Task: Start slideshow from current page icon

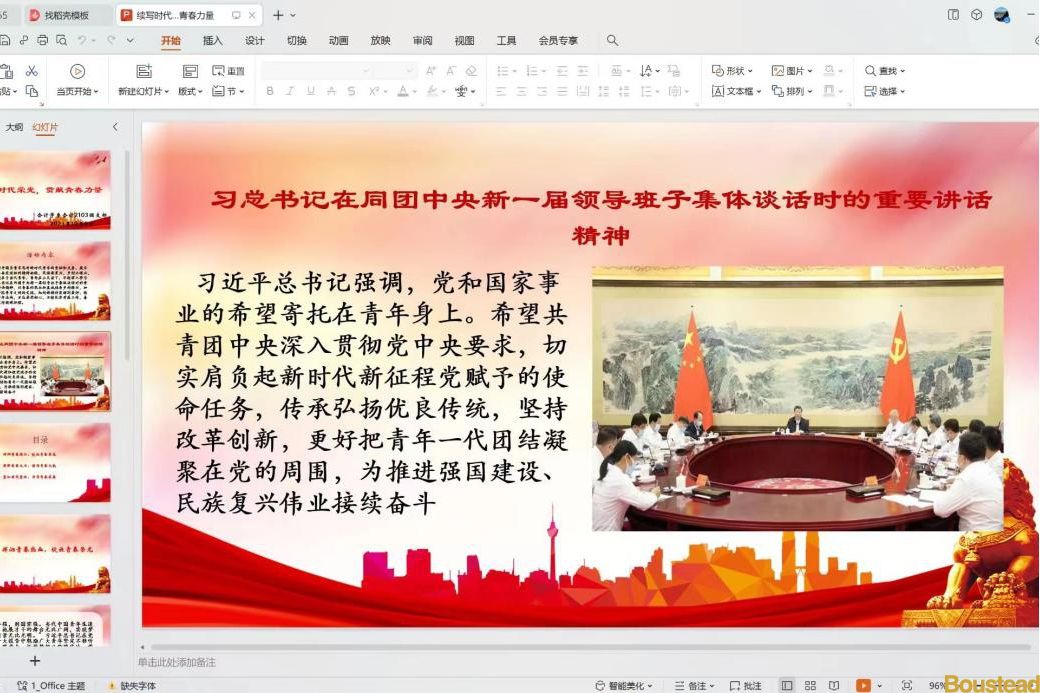Action: (77, 71)
